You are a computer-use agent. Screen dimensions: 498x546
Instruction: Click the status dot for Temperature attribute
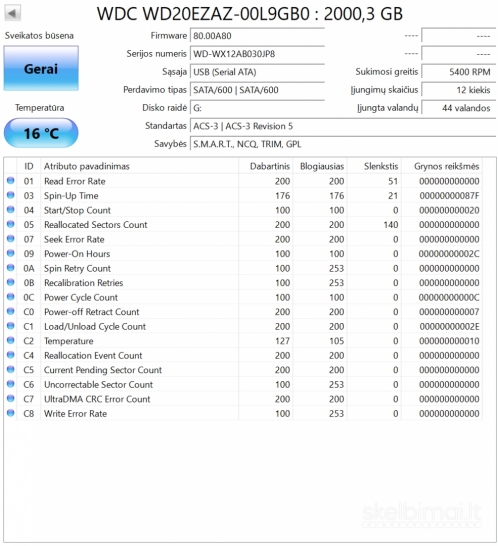click(10, 341)
